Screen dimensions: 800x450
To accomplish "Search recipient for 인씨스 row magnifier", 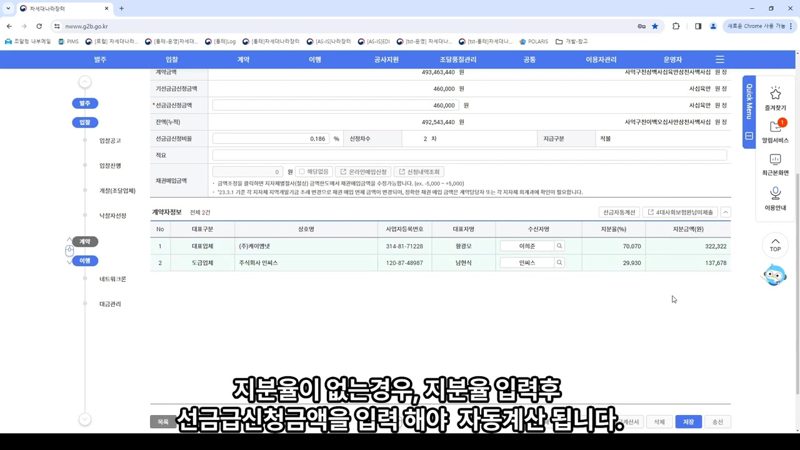I will (559, 263).
